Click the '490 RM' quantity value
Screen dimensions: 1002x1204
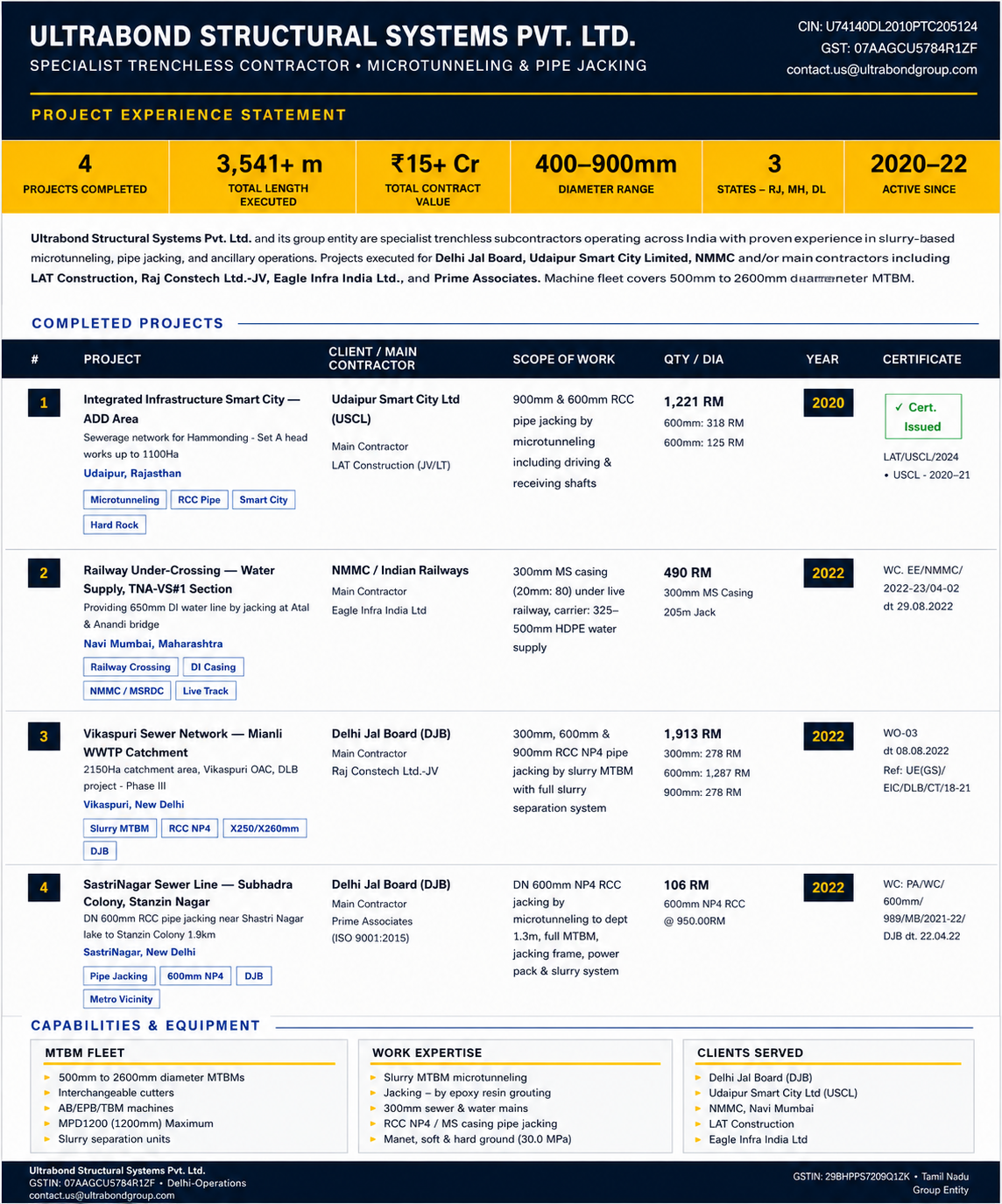click(x=688, y=573)
